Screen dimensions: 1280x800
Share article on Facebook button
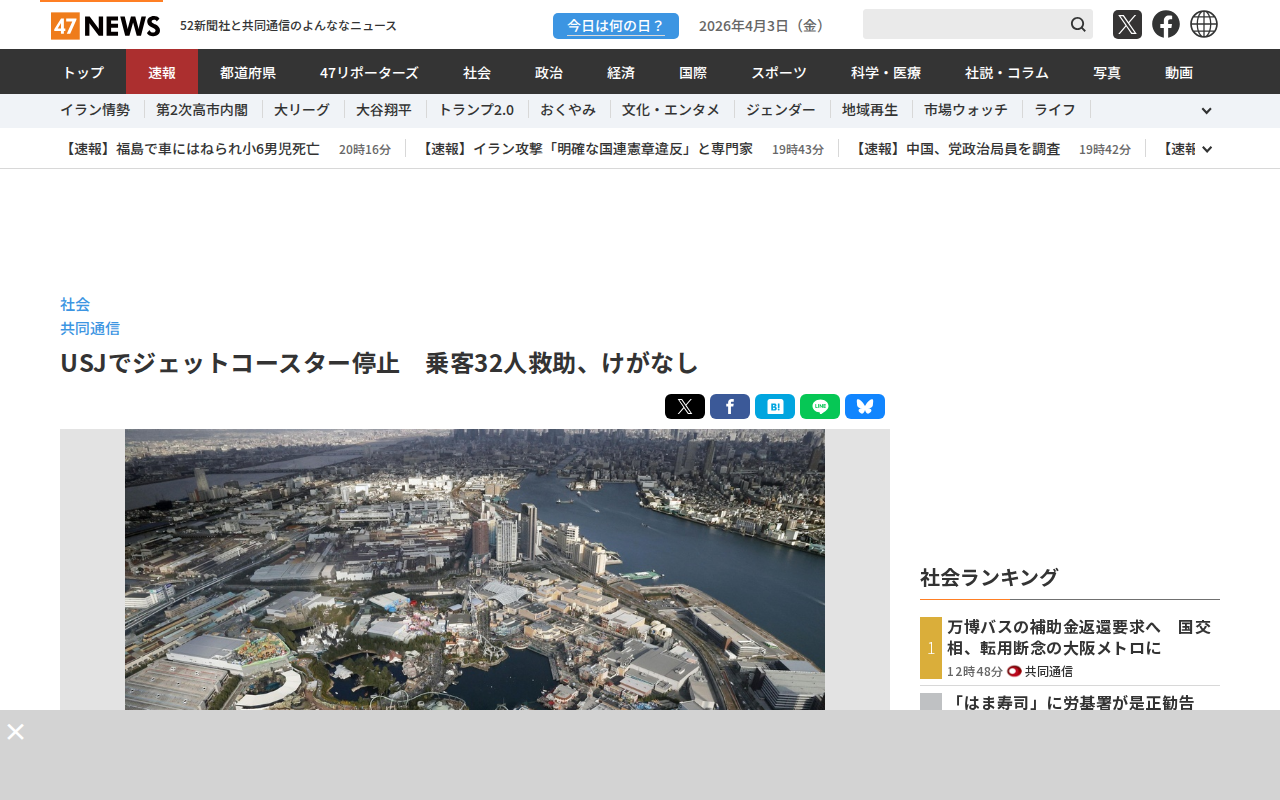[x=730, y=407]
